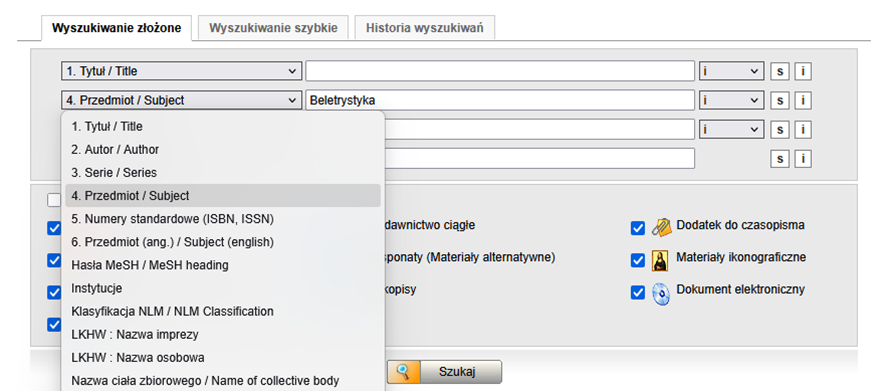
Task: Click the 'i' button on the Title row
Action: [x=803, y=72]
